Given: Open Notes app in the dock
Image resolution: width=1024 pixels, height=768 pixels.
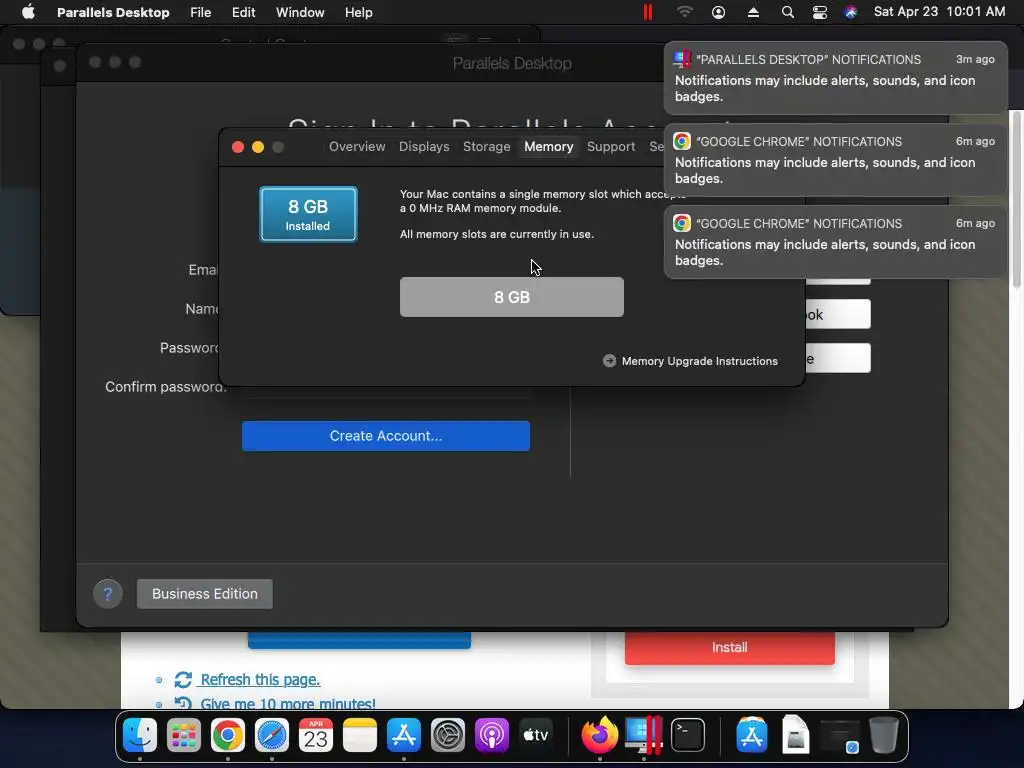Looking at the screenshot, I should (360, 735).
